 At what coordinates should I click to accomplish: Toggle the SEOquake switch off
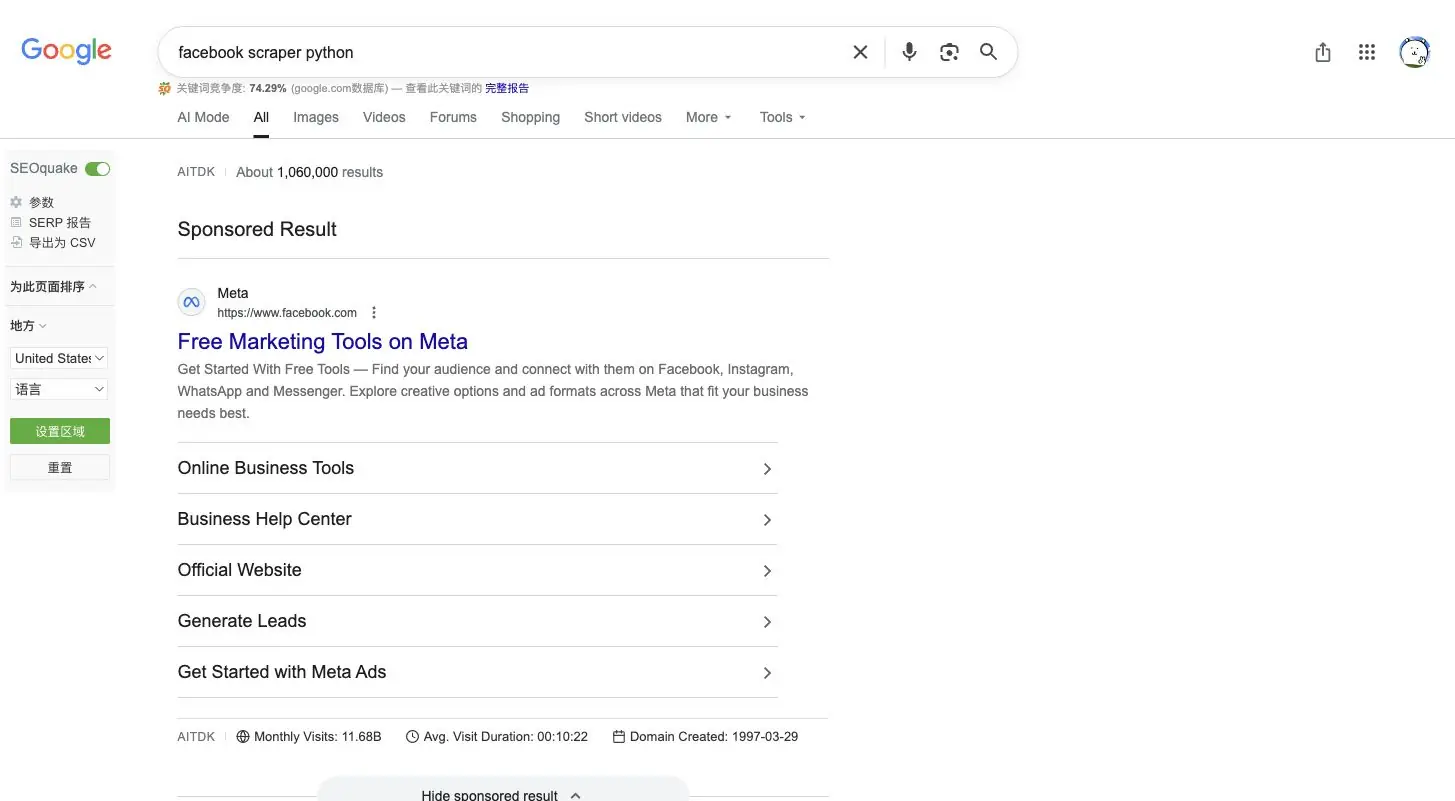(97, 169)
